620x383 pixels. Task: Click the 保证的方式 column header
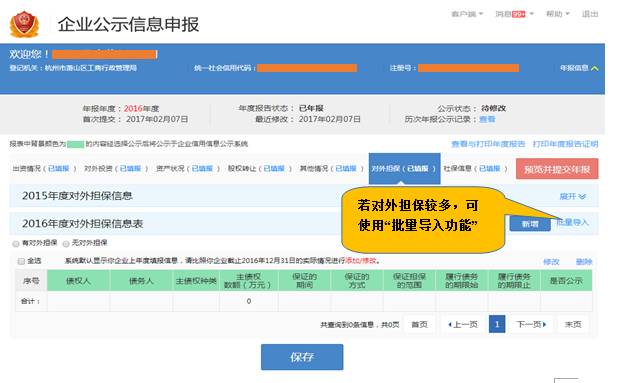pos(357,281)
